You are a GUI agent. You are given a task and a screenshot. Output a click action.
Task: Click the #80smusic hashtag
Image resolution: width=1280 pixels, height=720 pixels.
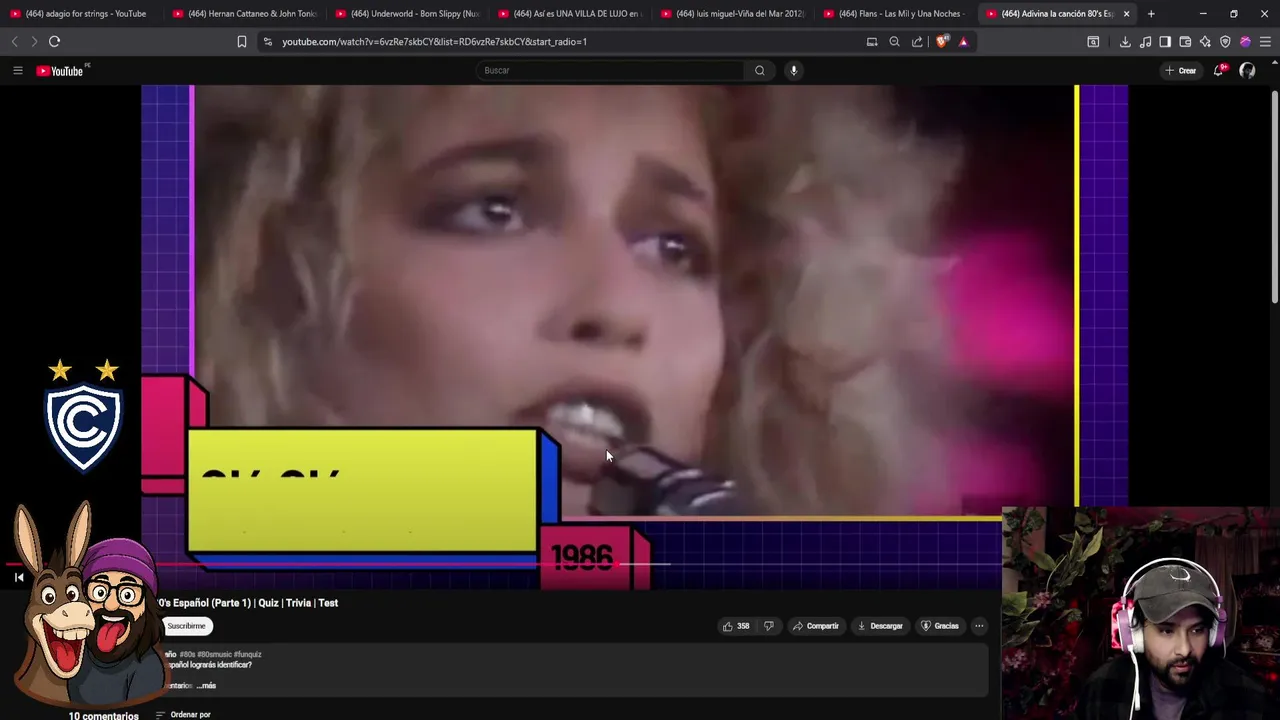(214, 654)
